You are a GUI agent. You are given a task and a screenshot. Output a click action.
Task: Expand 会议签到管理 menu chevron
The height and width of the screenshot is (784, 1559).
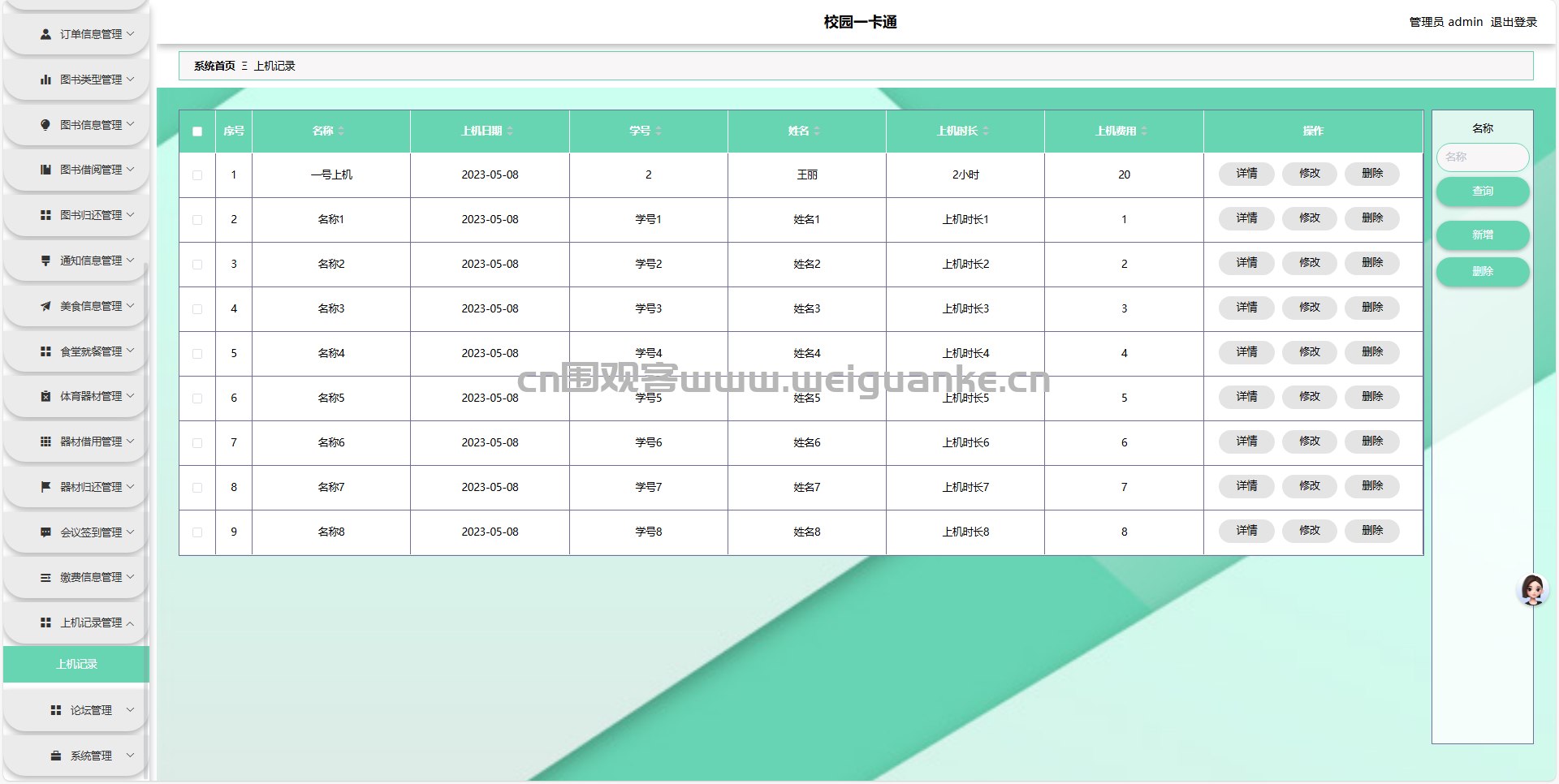[x=130, y=532]
